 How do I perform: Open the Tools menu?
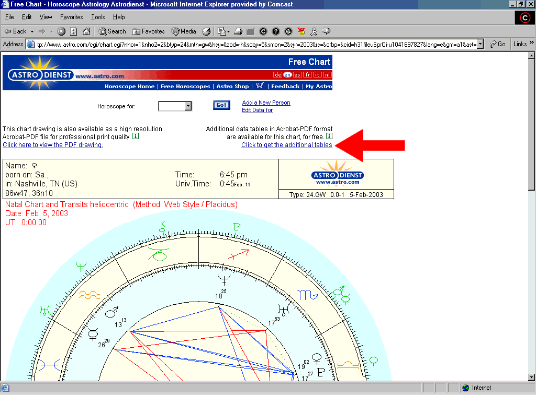coord(98,17)
